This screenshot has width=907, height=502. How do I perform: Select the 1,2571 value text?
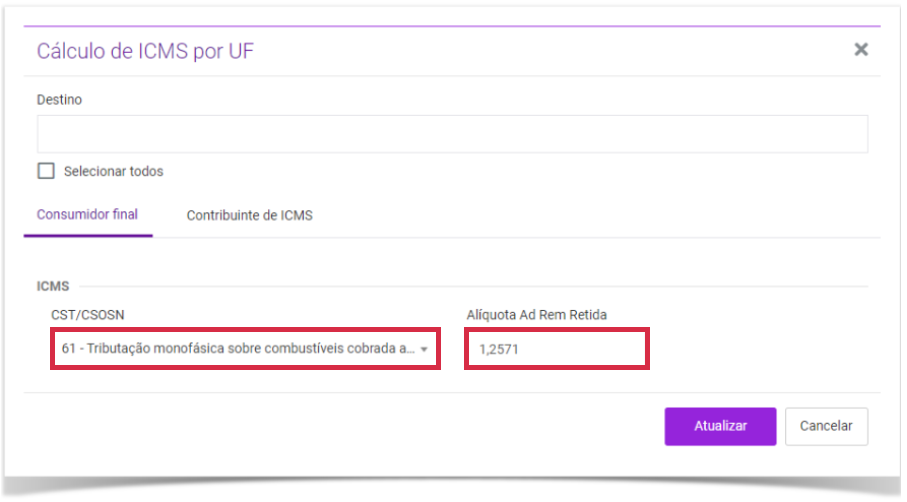click(x=499, y=349)
